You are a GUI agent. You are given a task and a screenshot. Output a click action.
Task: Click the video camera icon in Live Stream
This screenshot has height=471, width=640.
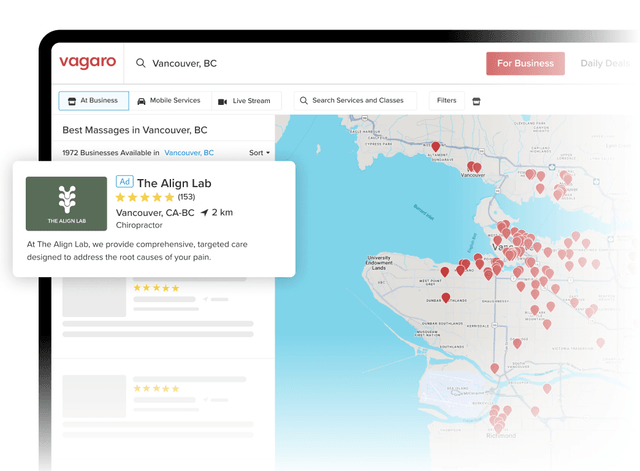click(x=222, y=102)
